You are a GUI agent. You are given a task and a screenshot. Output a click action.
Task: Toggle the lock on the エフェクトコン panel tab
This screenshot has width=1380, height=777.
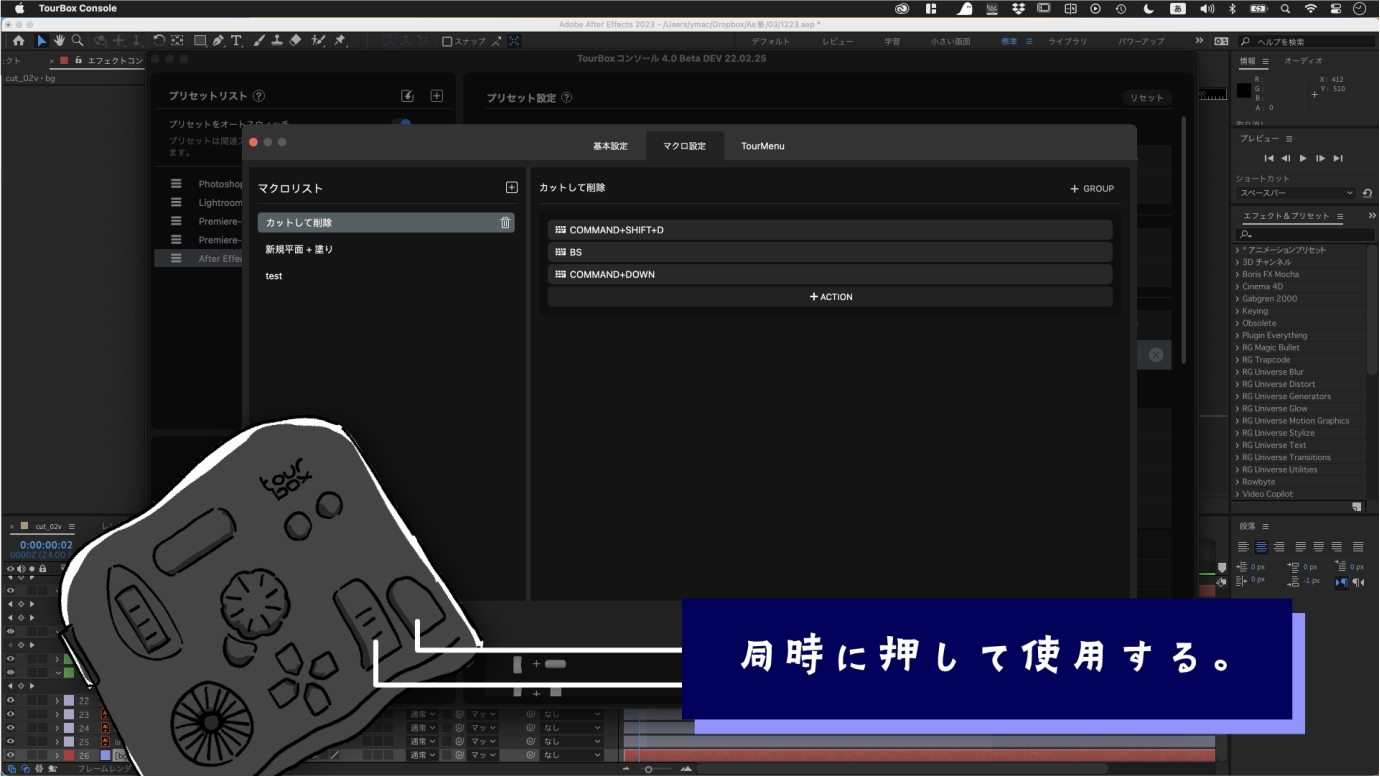pos(78,60)
